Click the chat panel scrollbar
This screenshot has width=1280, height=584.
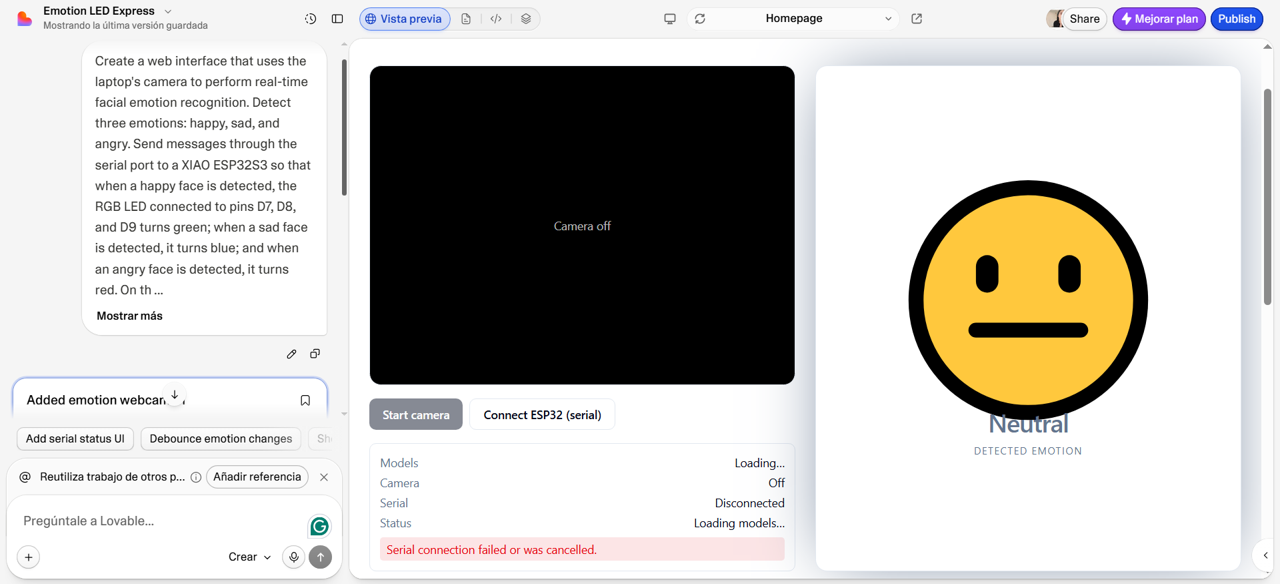coord(344,126)
